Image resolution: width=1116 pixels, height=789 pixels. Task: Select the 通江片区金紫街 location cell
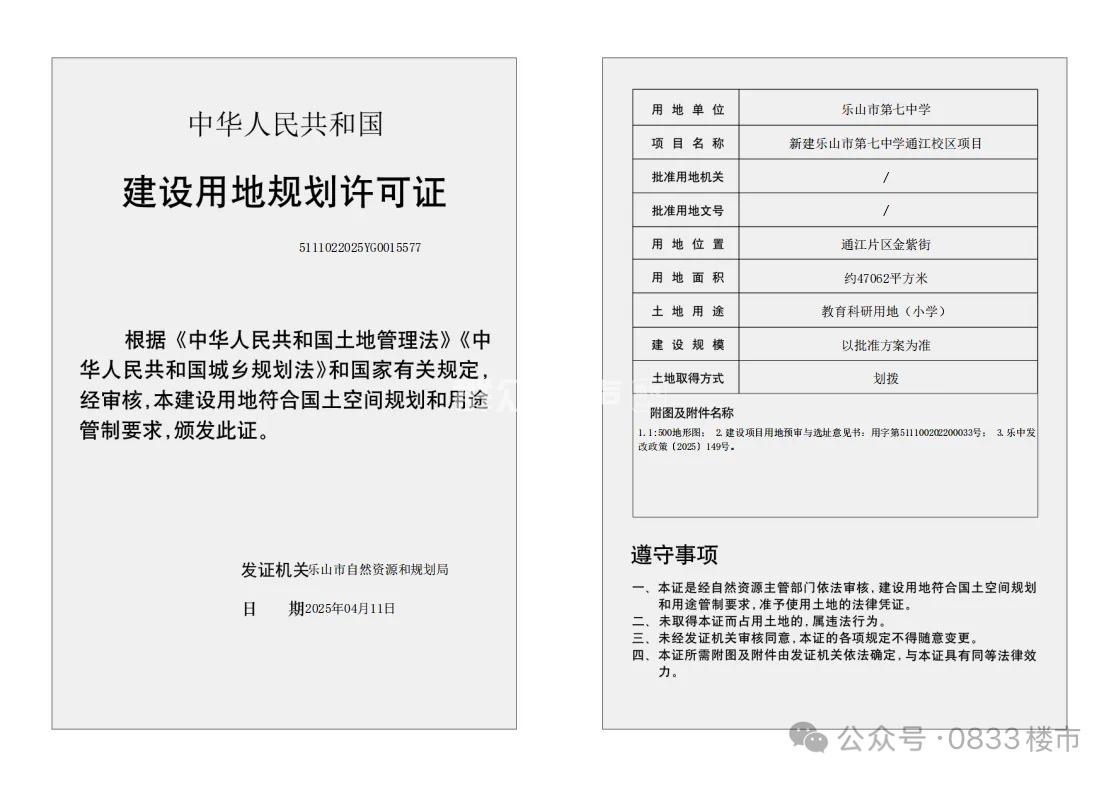(x=886, y=244)
